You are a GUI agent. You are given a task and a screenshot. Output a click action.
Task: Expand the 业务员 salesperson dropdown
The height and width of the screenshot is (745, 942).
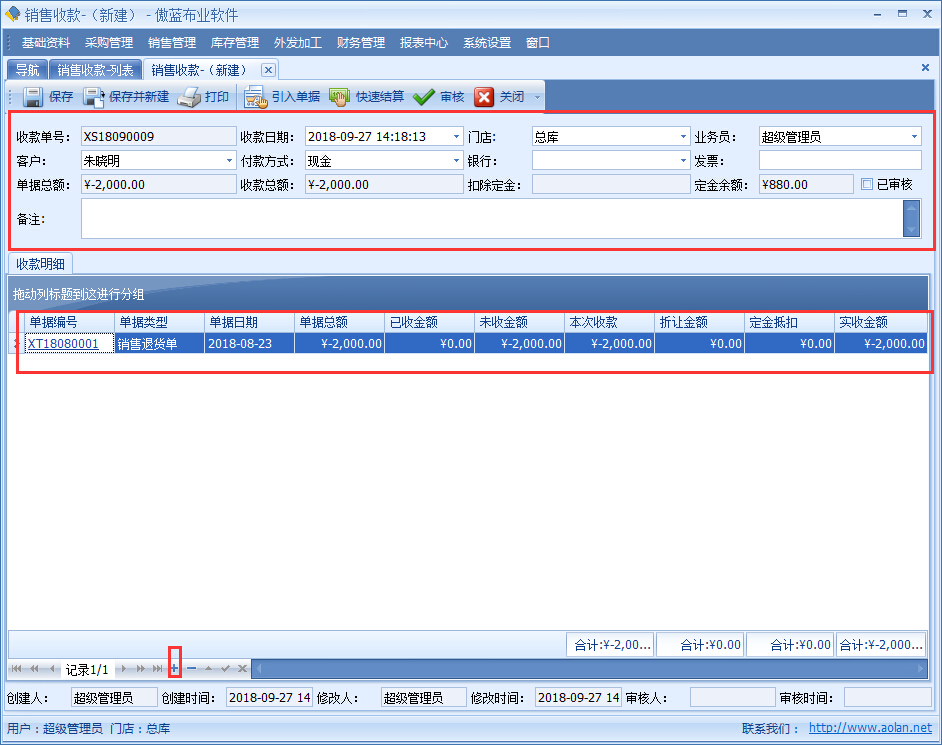coord(914,136)
